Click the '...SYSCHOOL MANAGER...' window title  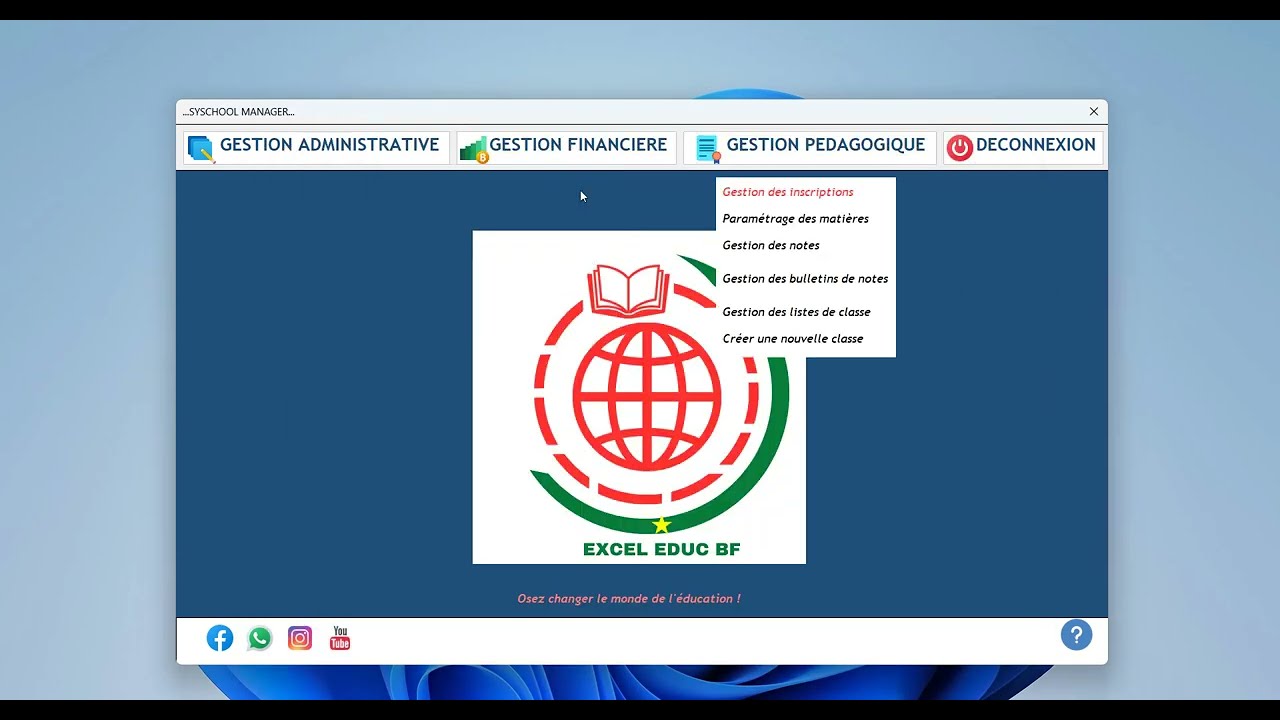238,112
